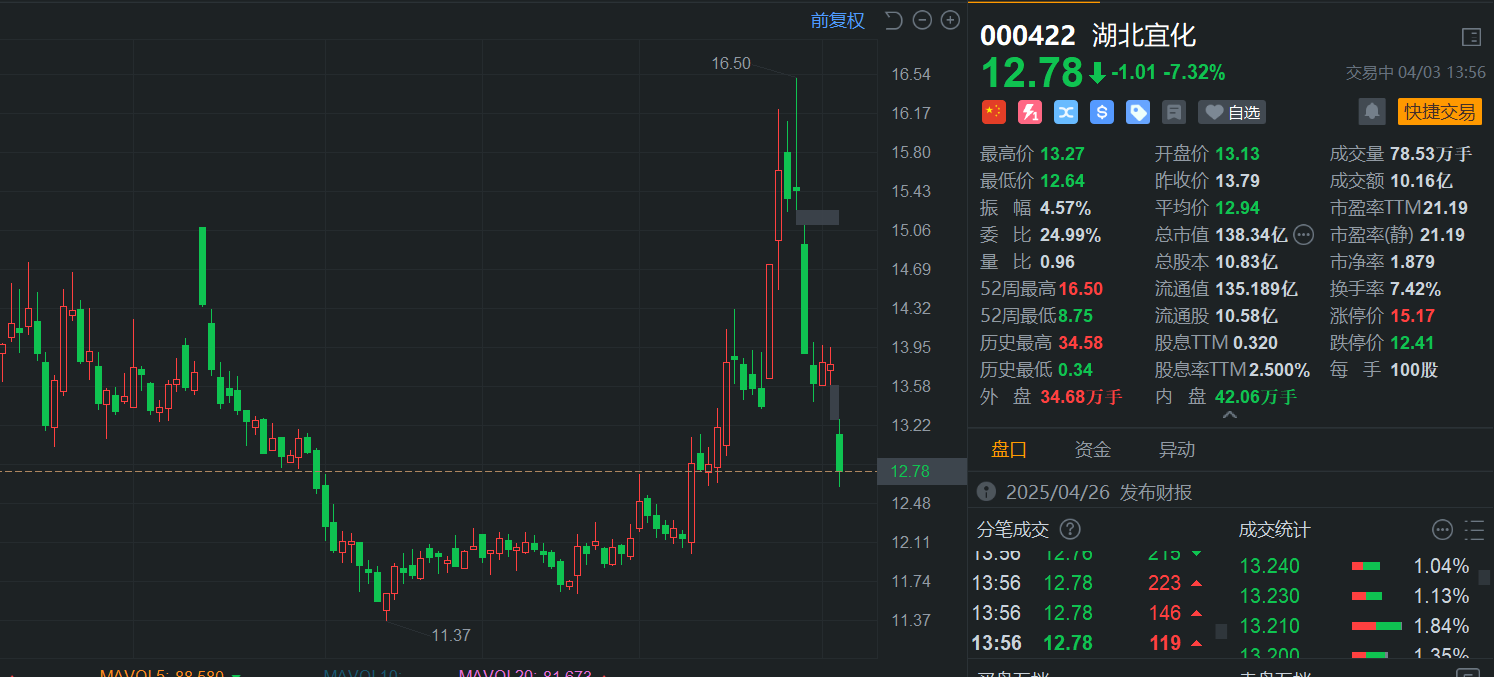Toggle 自选 watchlist heart button
The width and height of the screenshot is (1494, 677).
tap(1232, 112)
